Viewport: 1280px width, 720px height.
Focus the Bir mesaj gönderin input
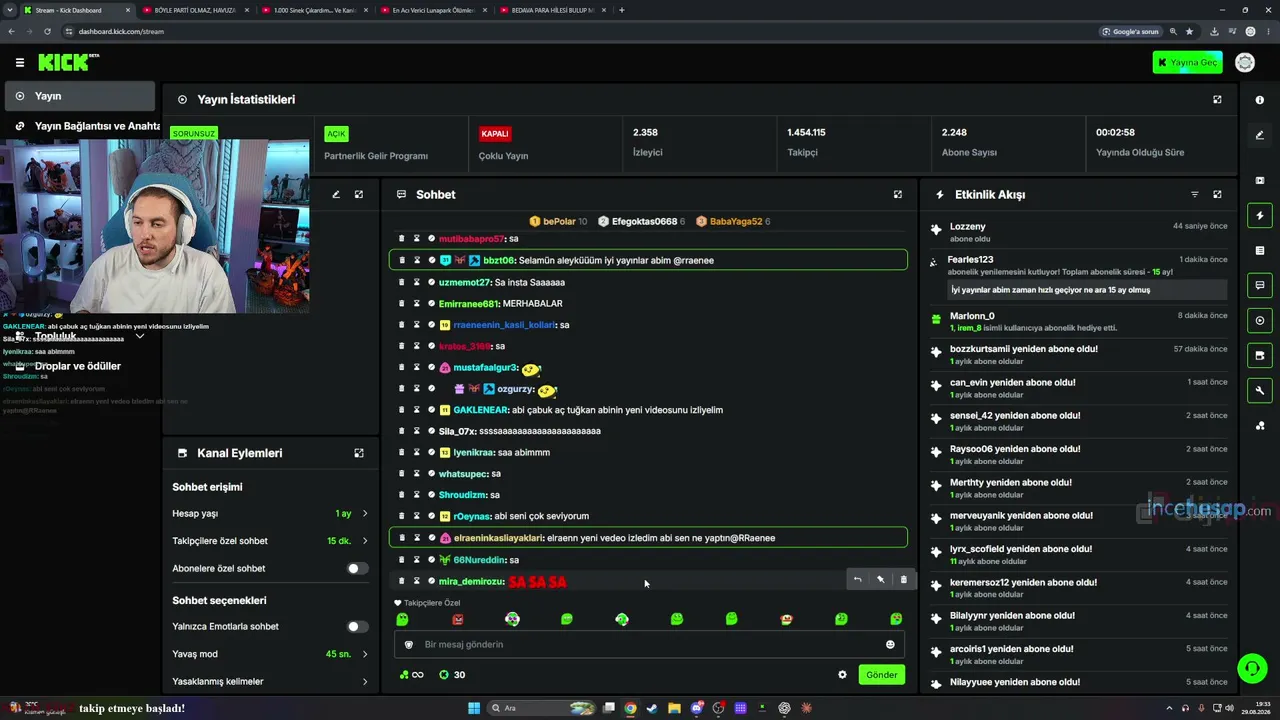tap(649, 645)
